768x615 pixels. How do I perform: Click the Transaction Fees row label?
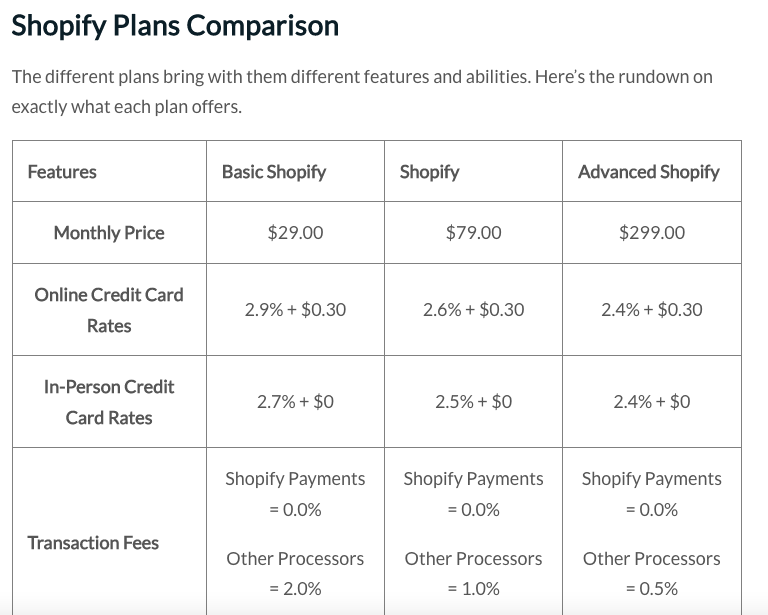pos(93,543)
